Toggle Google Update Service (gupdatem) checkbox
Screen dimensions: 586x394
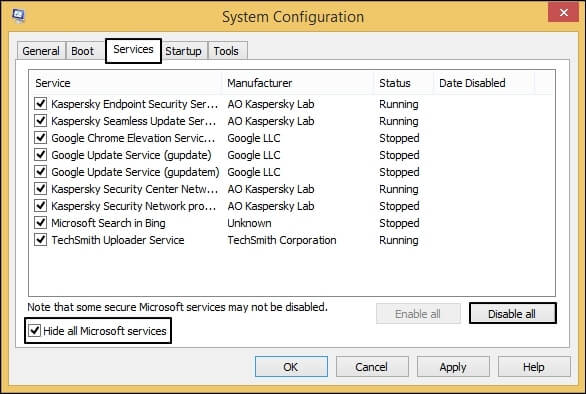(x=40, y=172)
